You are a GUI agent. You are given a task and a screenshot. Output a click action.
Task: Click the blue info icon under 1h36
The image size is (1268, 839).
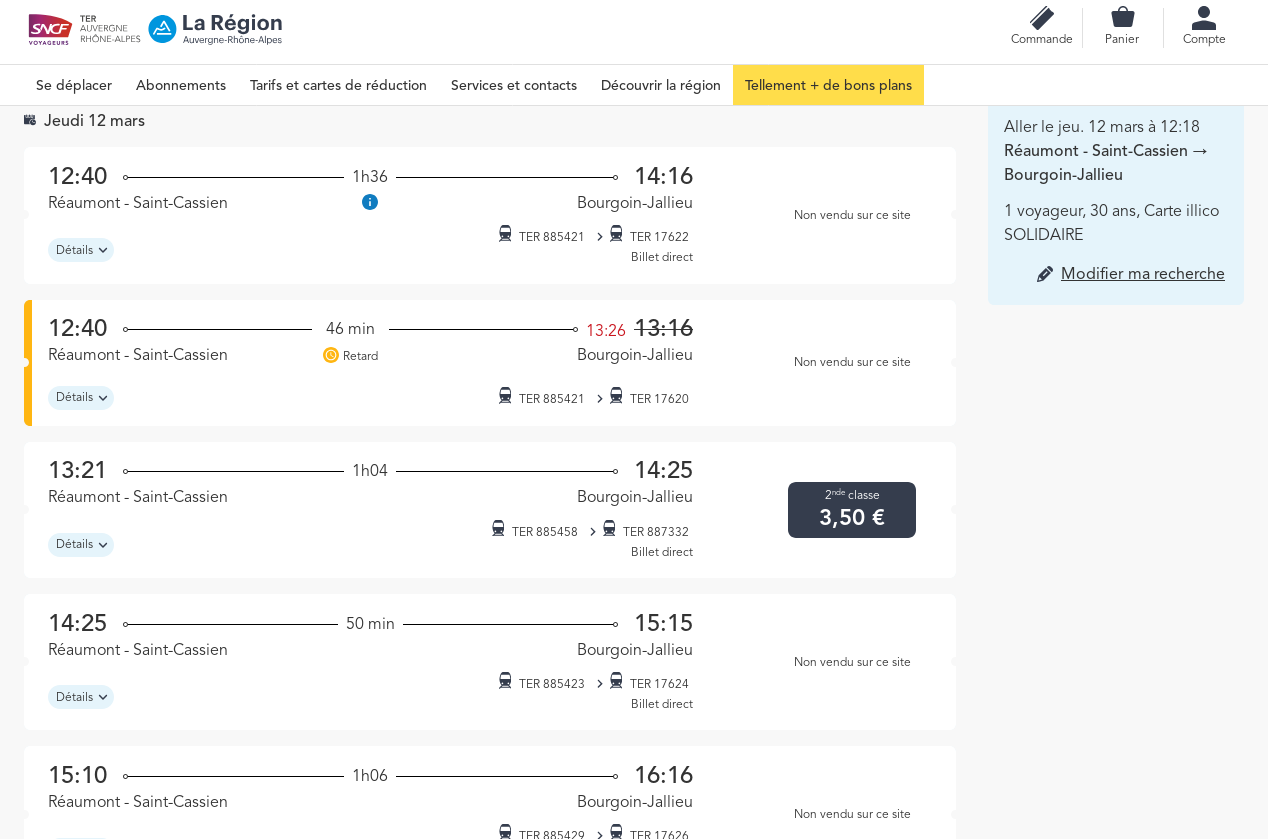pyautogui.click(x=370, y=202)
